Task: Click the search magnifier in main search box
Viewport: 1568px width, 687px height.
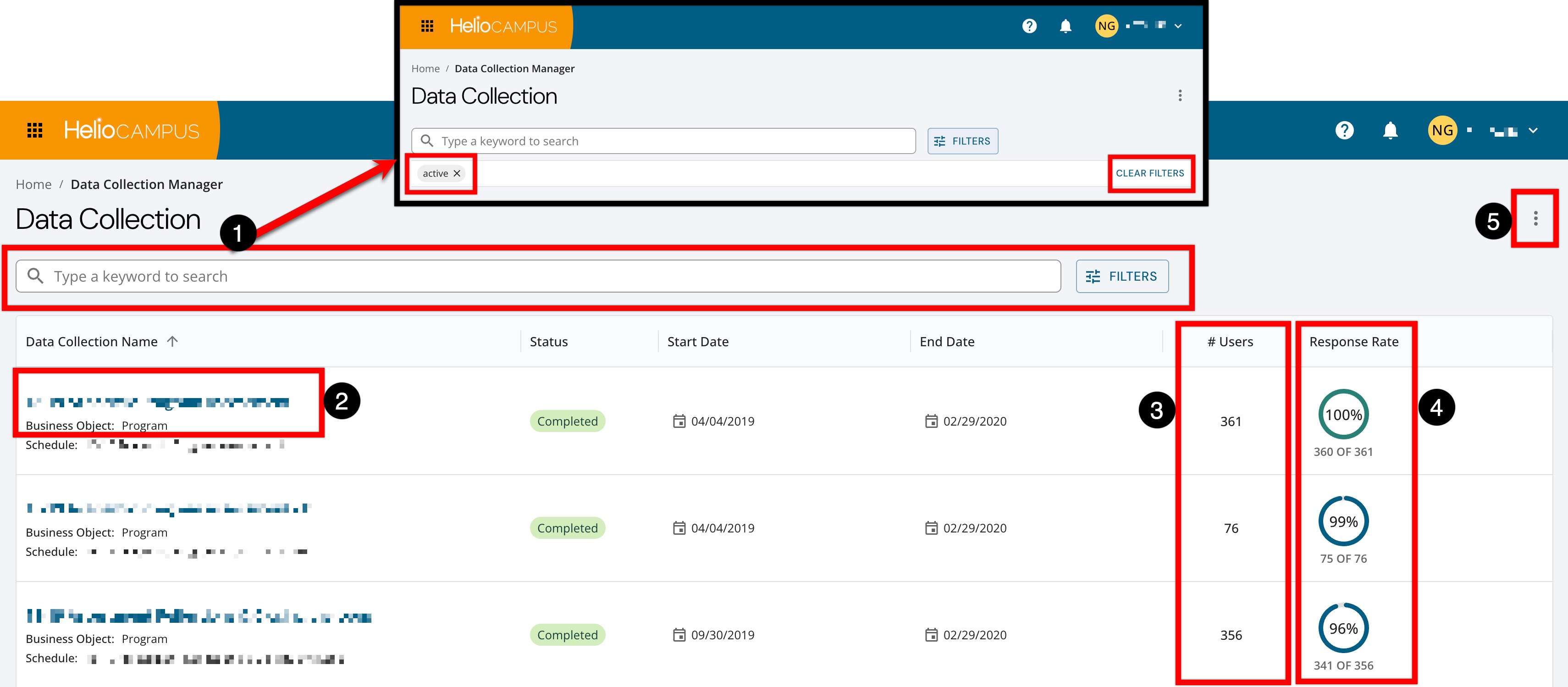Action: point(35,276)
